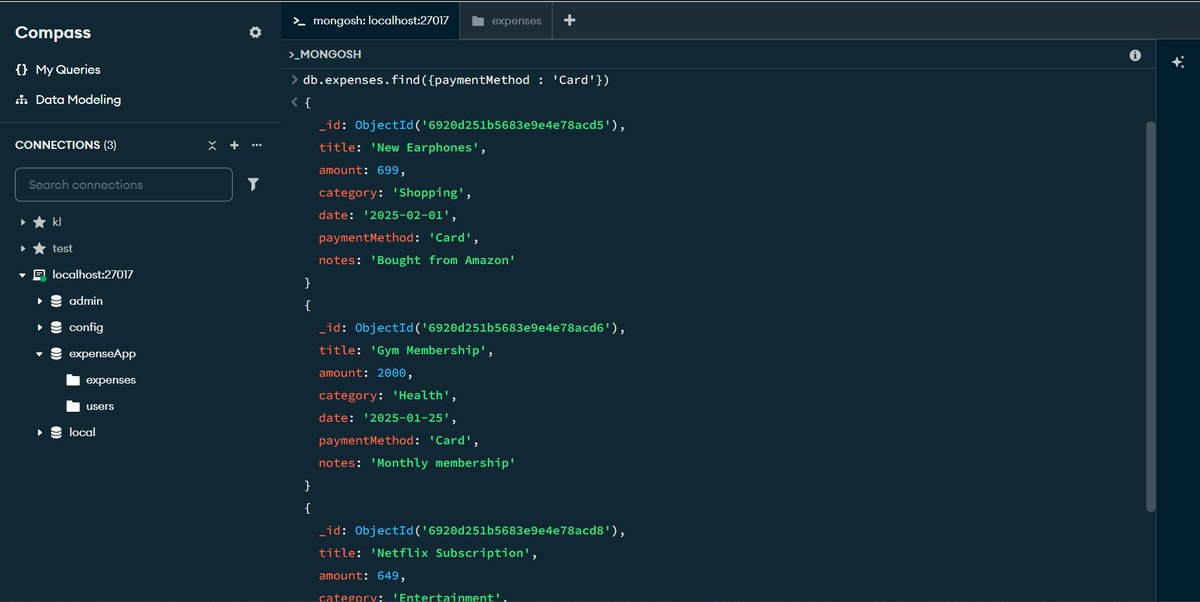Add a new connection with the plus icon
Viewport: 1200px width, 602px height.
pyautogui.click(x=234, y=145)
